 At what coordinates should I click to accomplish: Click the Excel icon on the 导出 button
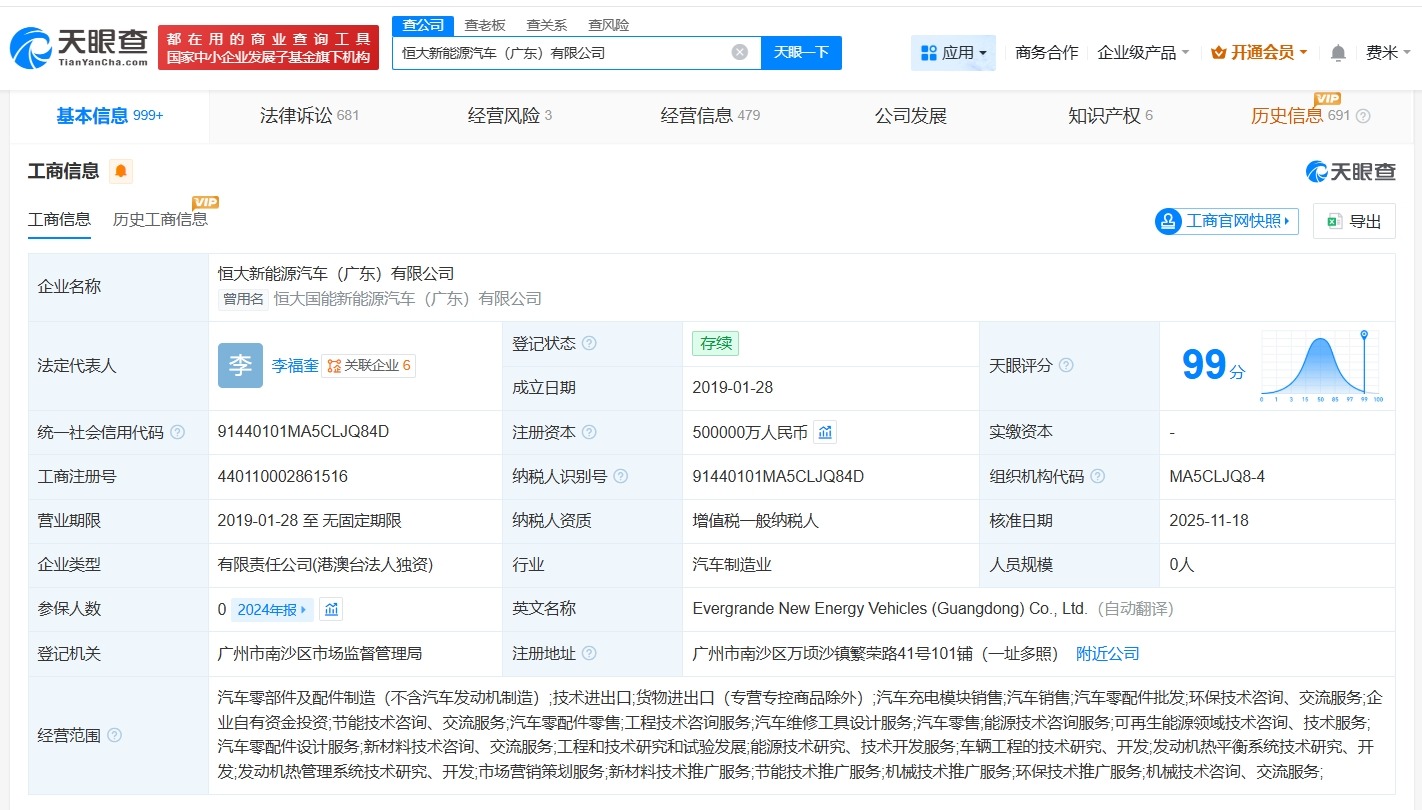(x=1334, y=220)
